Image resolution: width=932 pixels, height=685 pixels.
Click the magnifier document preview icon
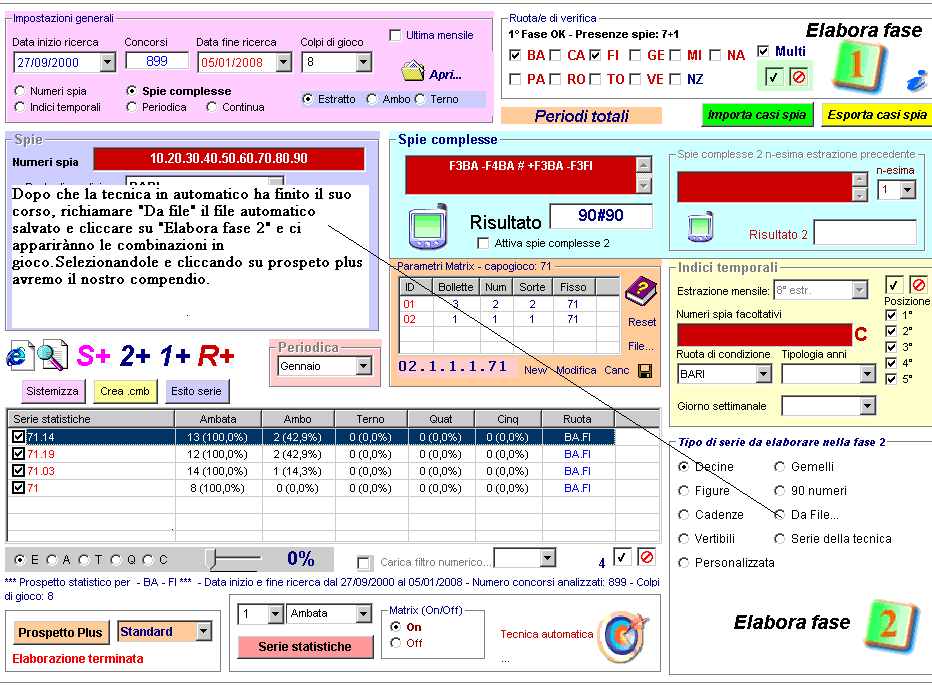[52, 355]
